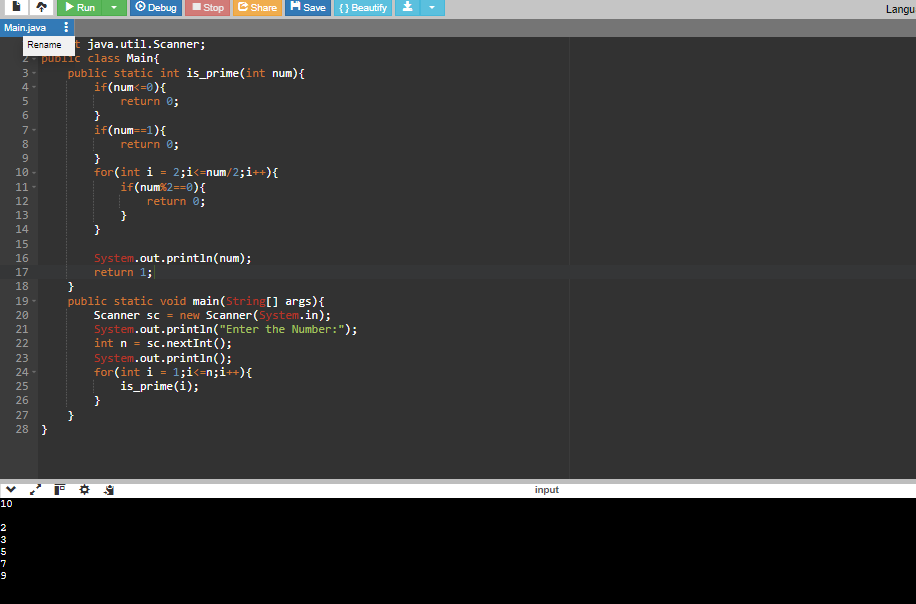Viewport: 916px width, 604px height.
Task: Collapse the main method at line 19
Action: coord(34,301)
